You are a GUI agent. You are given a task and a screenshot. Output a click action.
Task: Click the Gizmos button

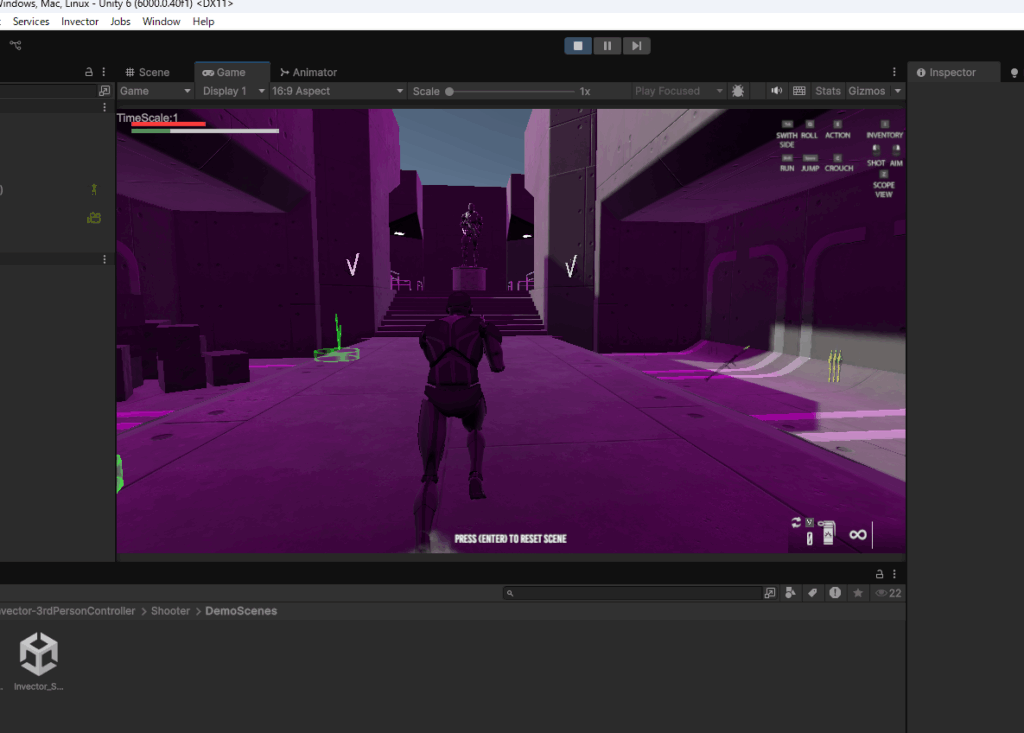point(866,91)
